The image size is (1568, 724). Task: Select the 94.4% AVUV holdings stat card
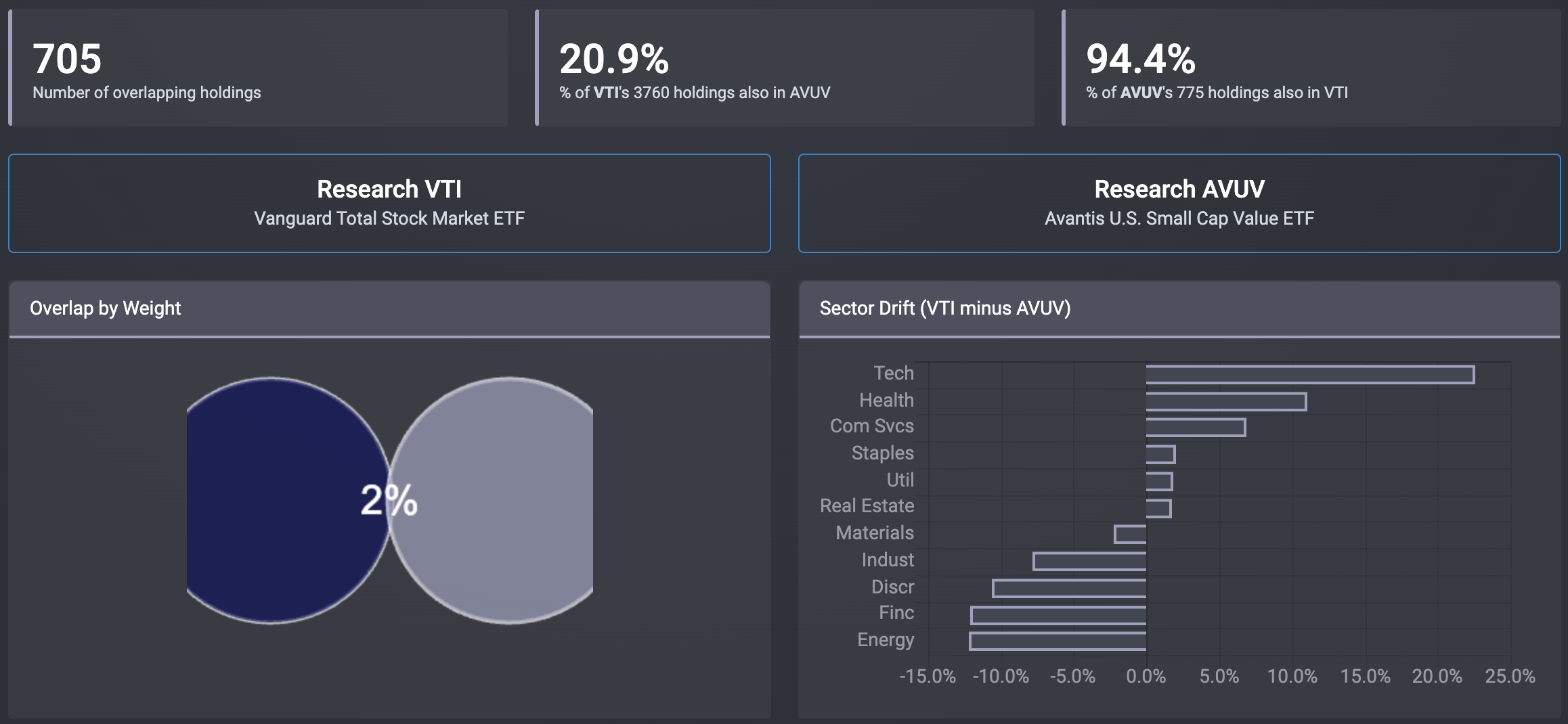[1312, 68]
